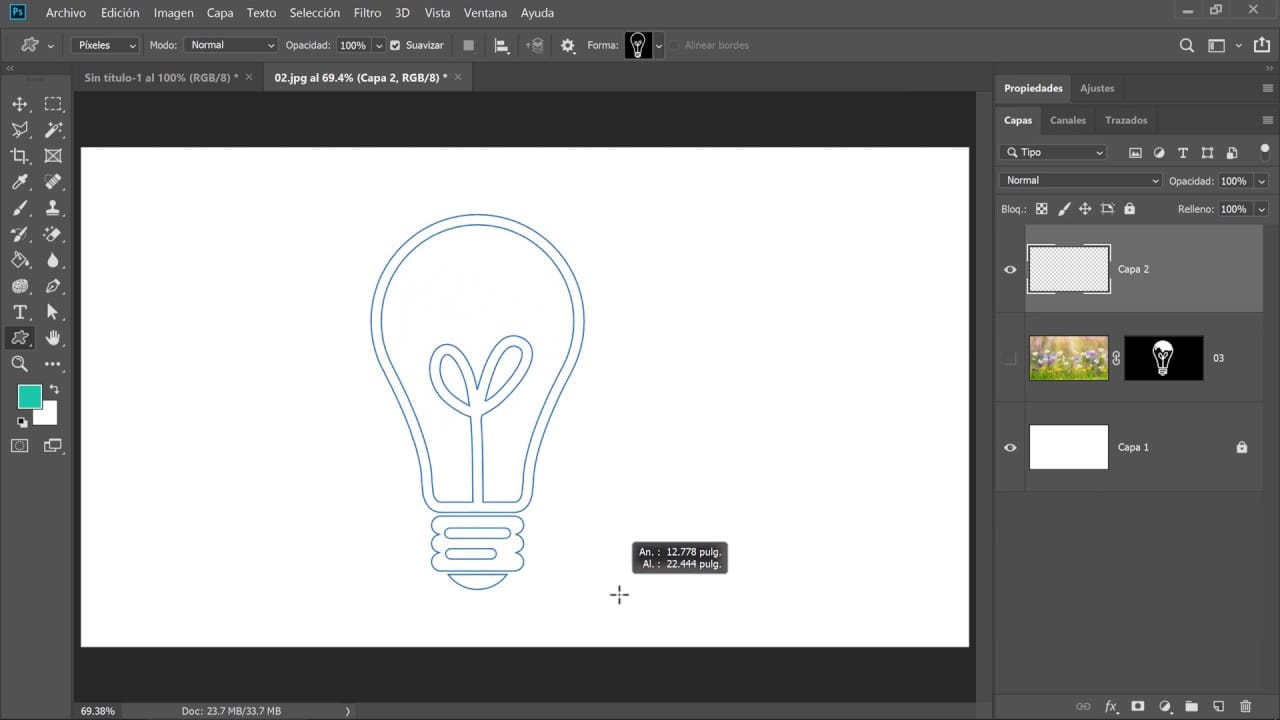1280x720 pixels.
Task: Select the Brush tool
Action: click(x=19, y=208)
